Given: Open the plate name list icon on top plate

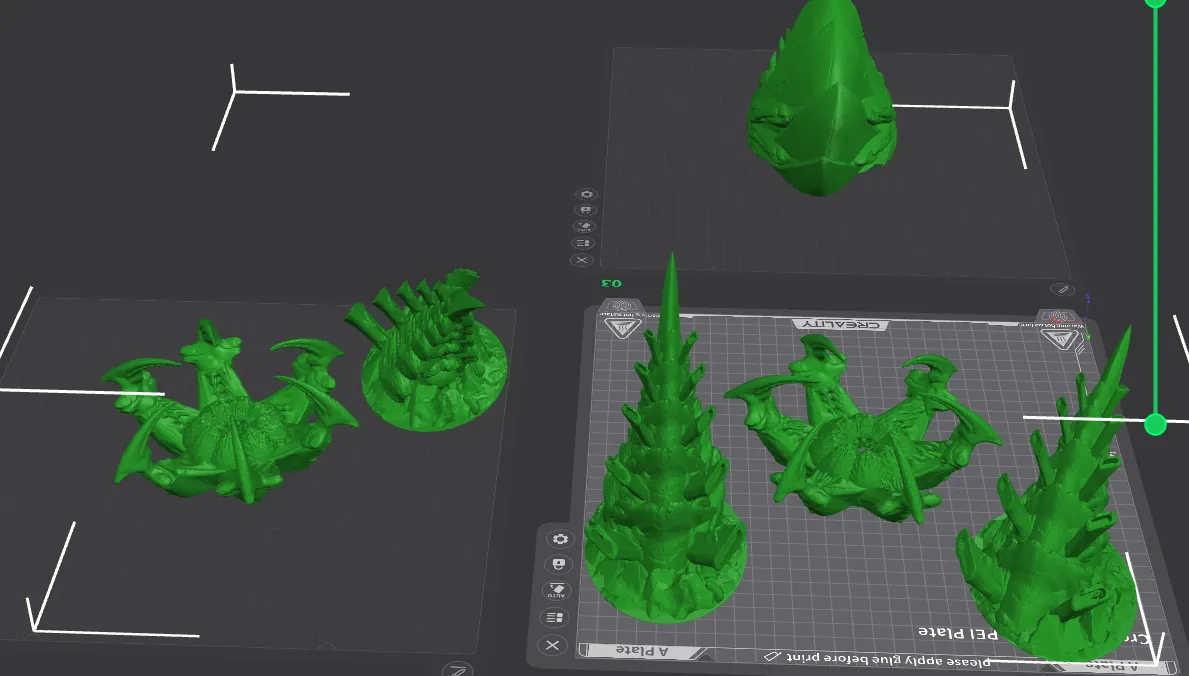Looking at the screenshot, I should [584, 242].
